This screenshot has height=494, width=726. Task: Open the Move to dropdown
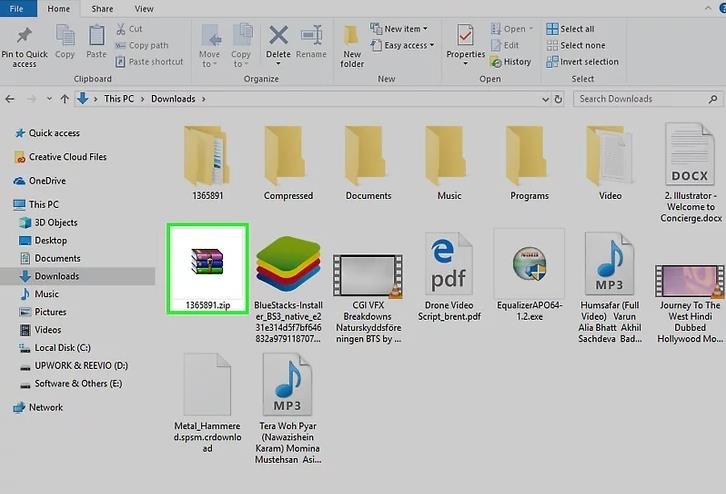tap(210, 46)
